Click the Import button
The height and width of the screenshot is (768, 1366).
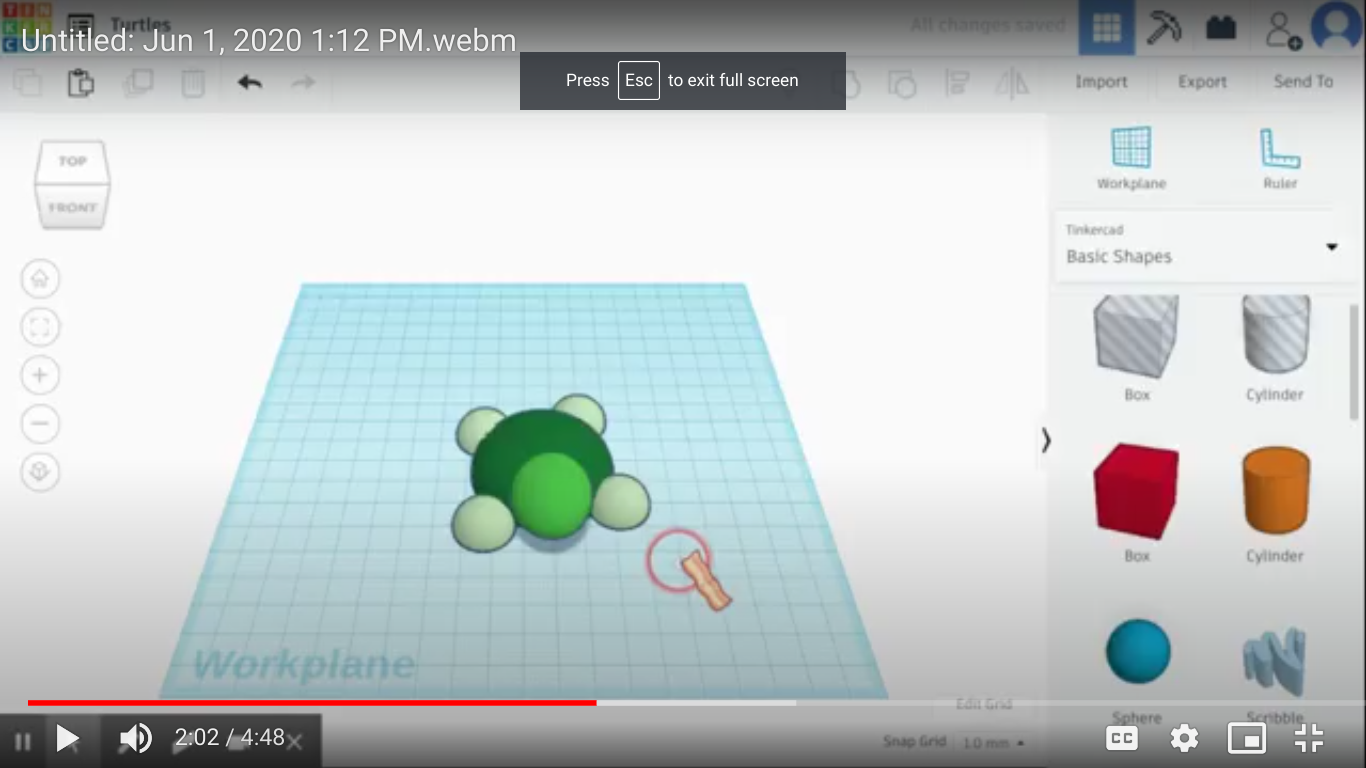tap(1101, 82)
